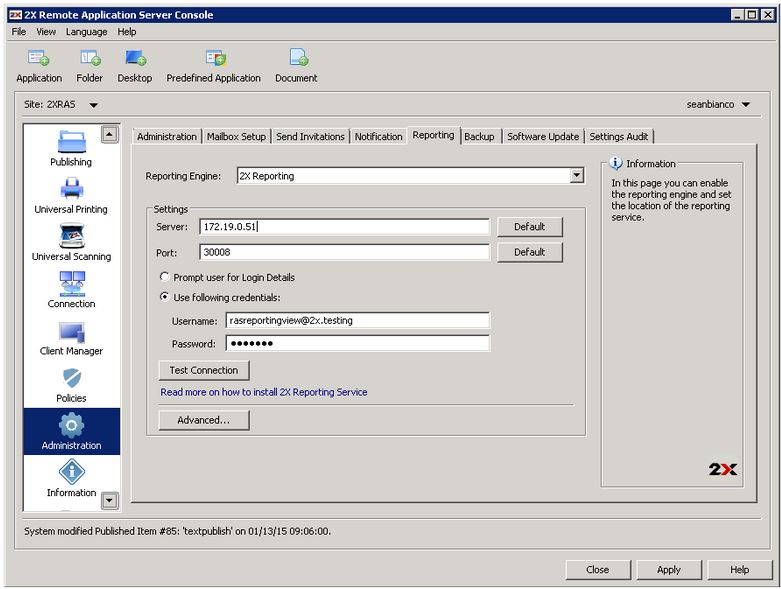Open Client Manager in sidebar
This screenshot has width=781, height=589.
pyautogui.click(x=71, y=337)
